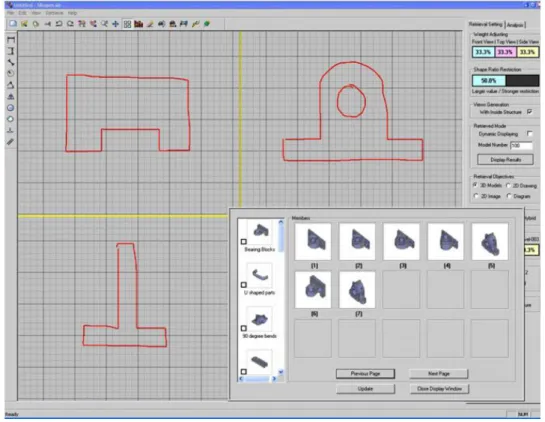The height and width of the screenshot is (422, 545).
Task: Click the green folder open icon
Action: [24, 24]
